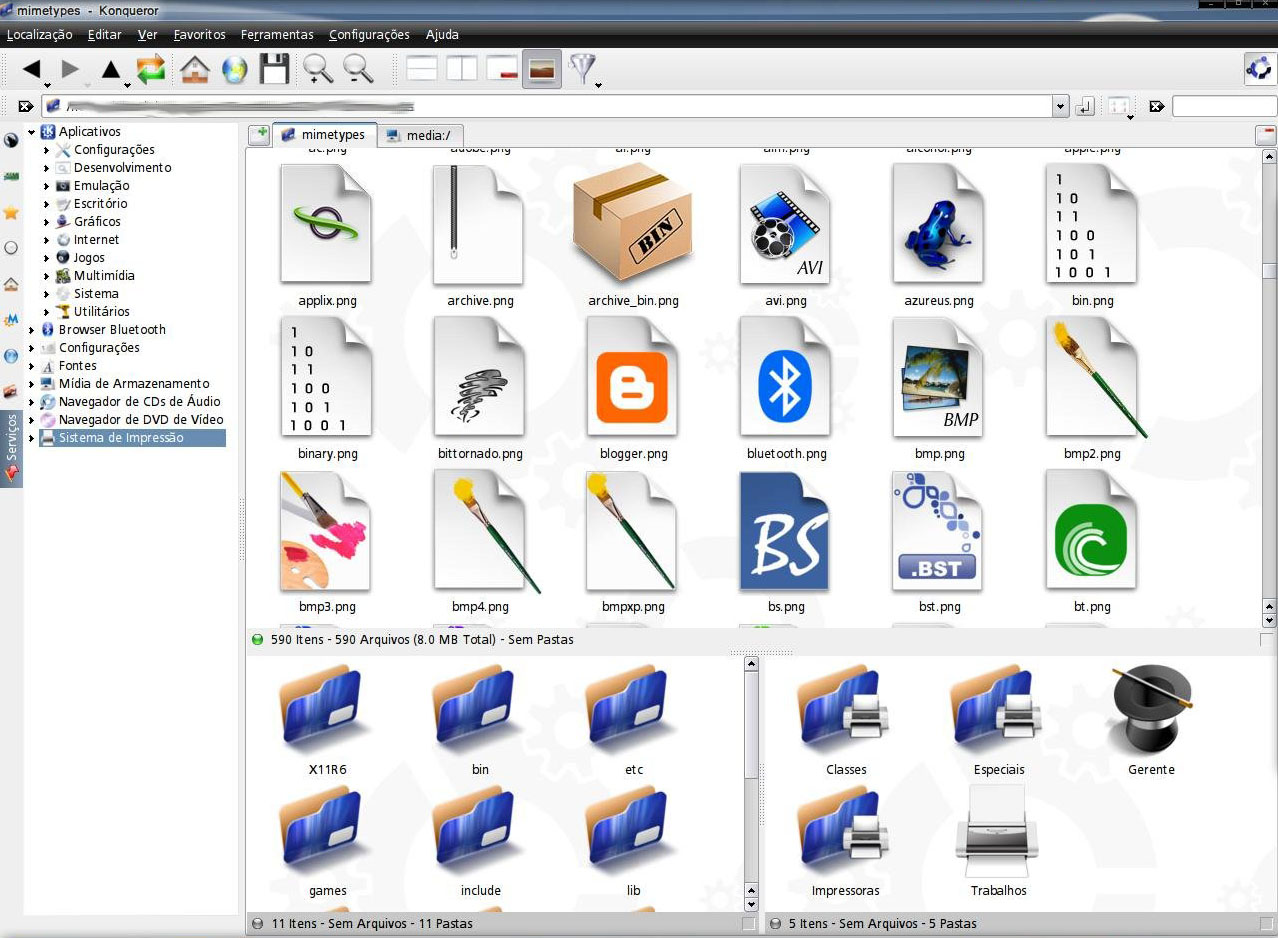Select the azureus.png frog icon

[938, 224]
